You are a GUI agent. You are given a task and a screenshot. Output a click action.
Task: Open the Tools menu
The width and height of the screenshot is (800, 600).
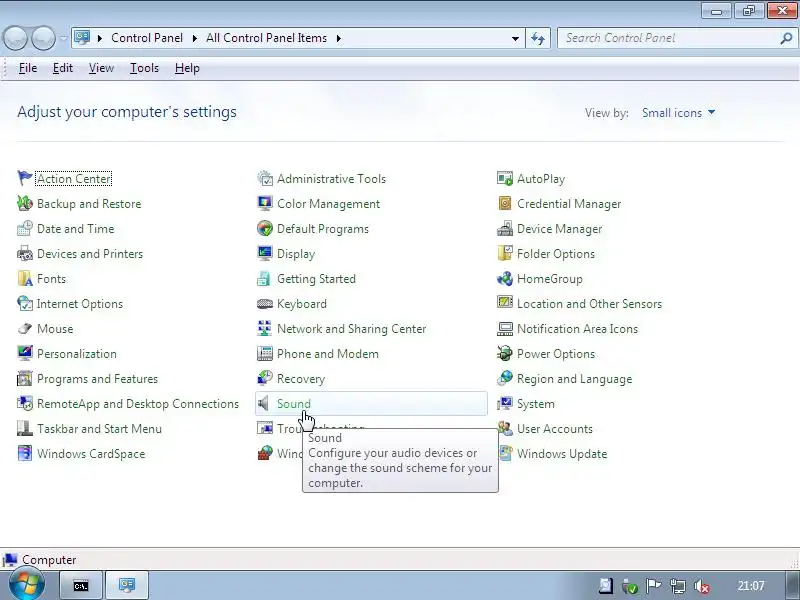[x=144, y=68]
